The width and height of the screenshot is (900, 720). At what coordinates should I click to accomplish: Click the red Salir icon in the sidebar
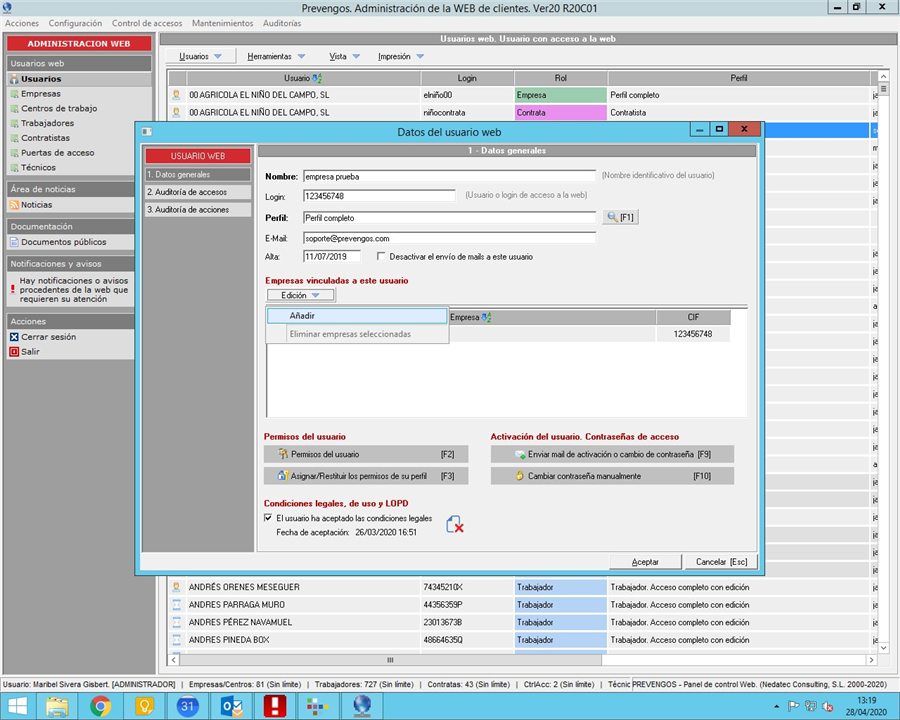click(x=14, y=352)
